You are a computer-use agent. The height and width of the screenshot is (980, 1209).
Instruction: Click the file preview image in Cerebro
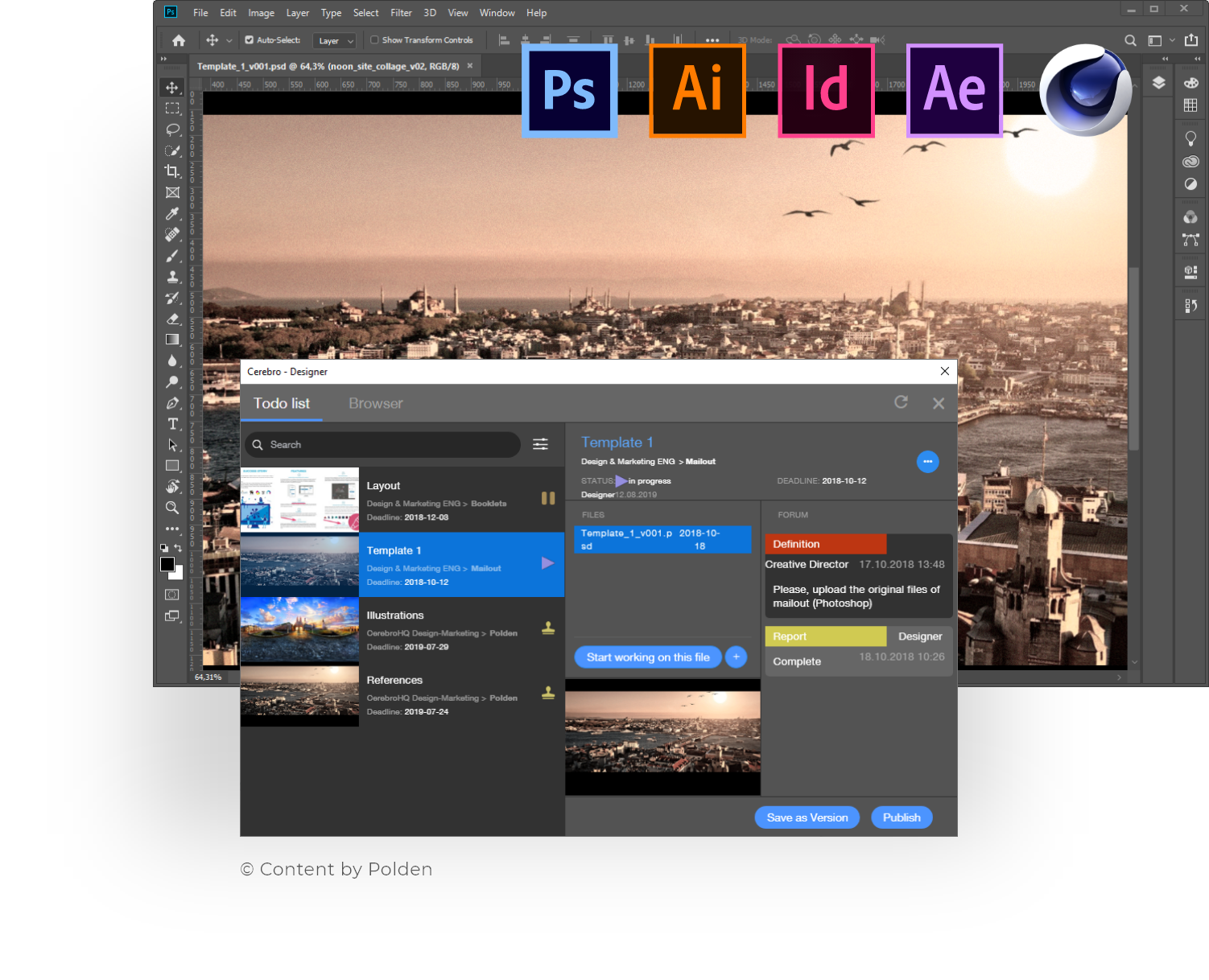(x=662, y=737)
